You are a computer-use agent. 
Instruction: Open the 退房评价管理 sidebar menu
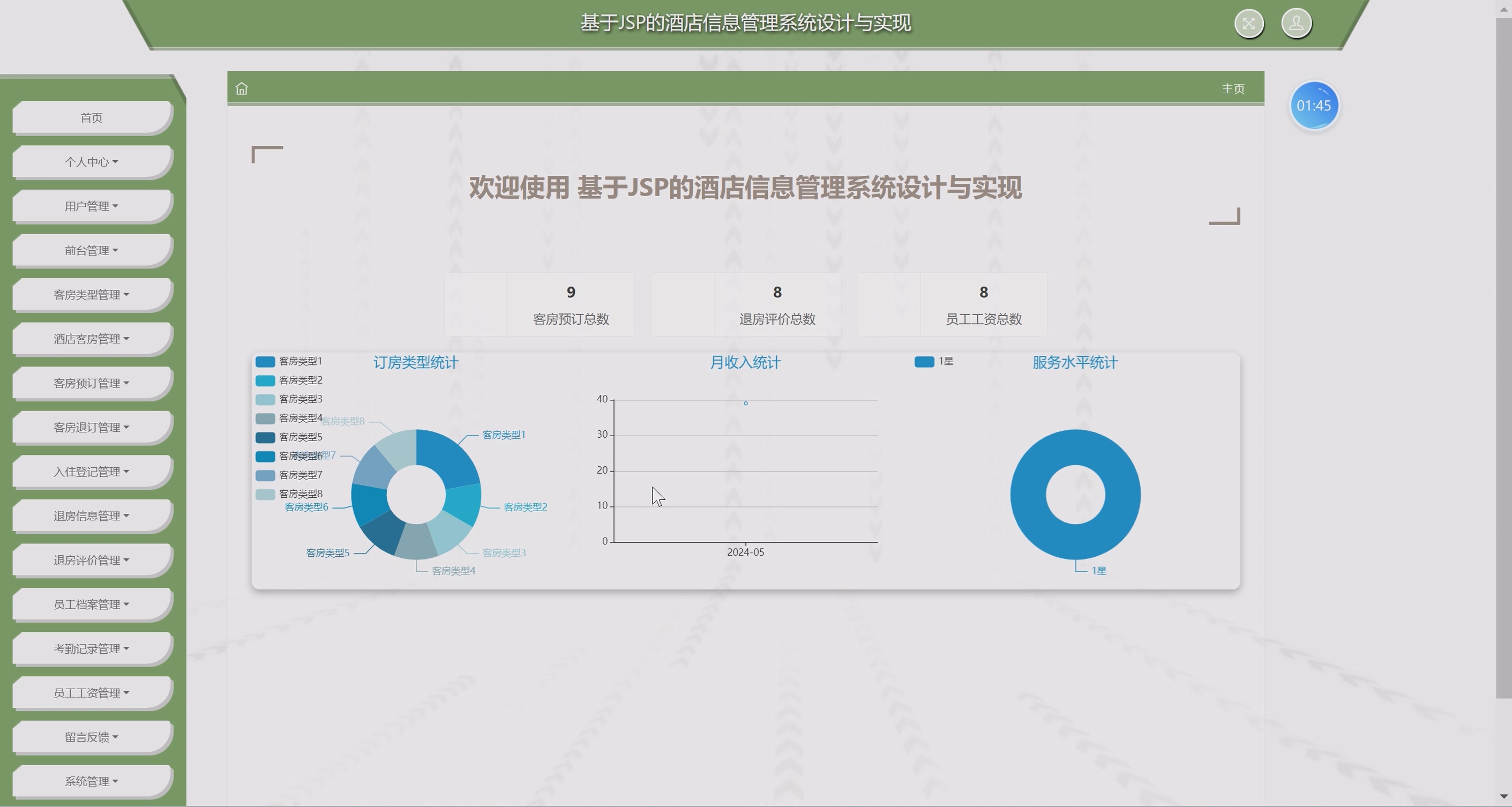pos(92,560)
